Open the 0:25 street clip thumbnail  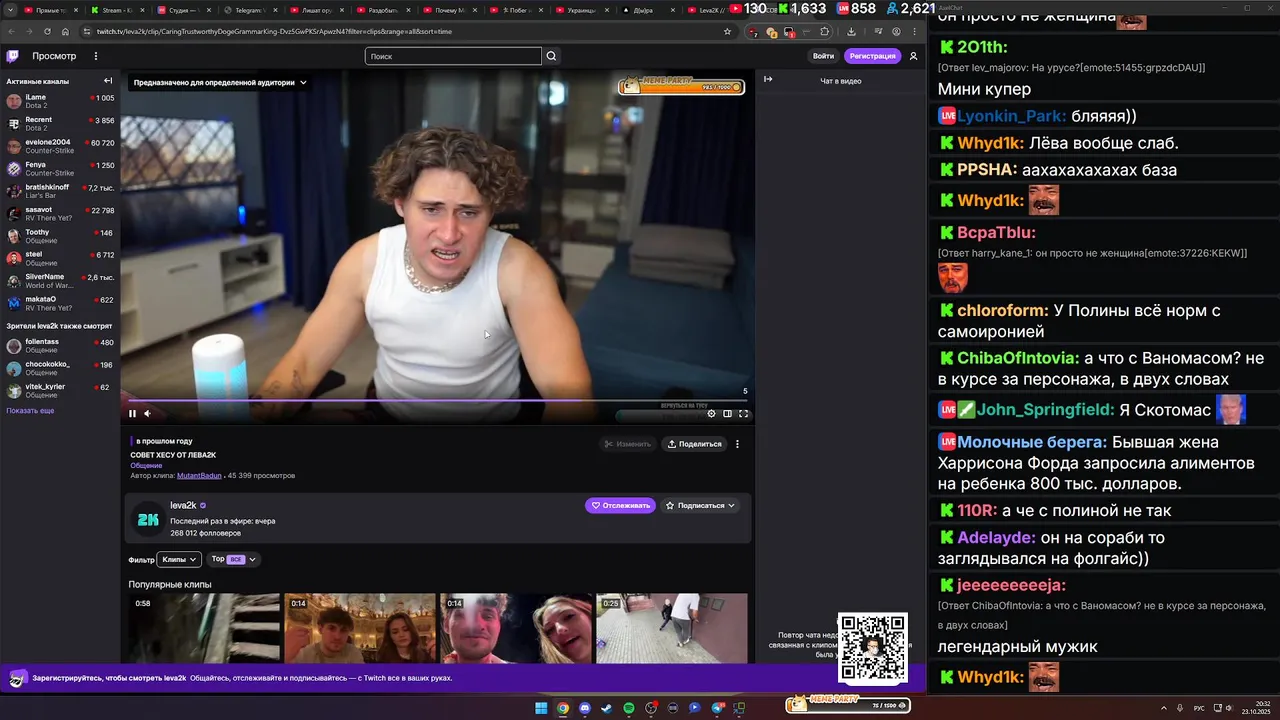point(672,628)
